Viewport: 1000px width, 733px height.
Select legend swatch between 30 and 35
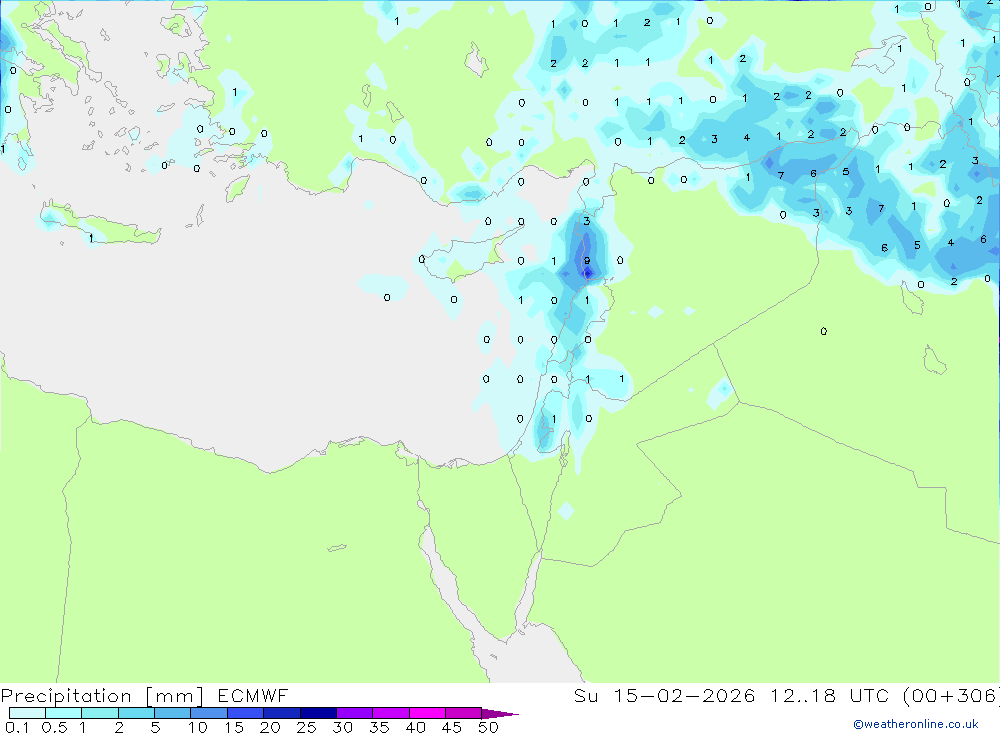click(355, 713)
